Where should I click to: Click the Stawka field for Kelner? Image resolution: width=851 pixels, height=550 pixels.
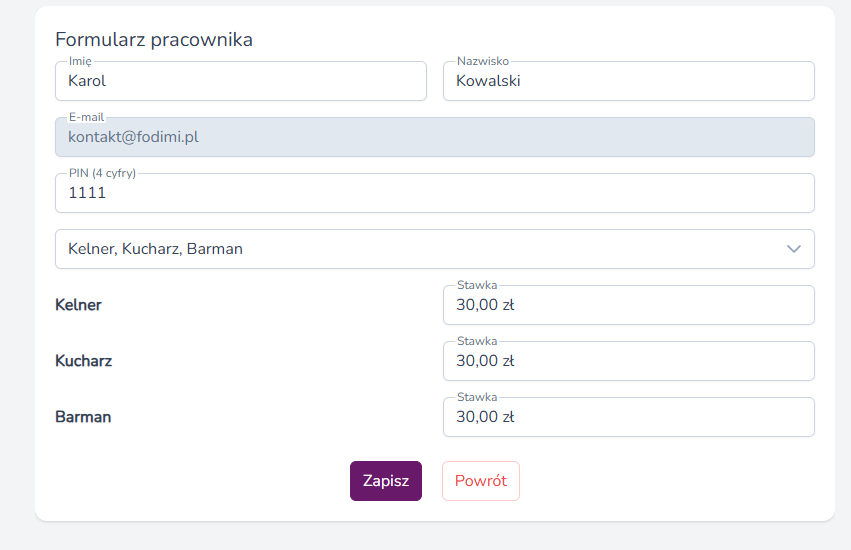[x=629, y=305]
